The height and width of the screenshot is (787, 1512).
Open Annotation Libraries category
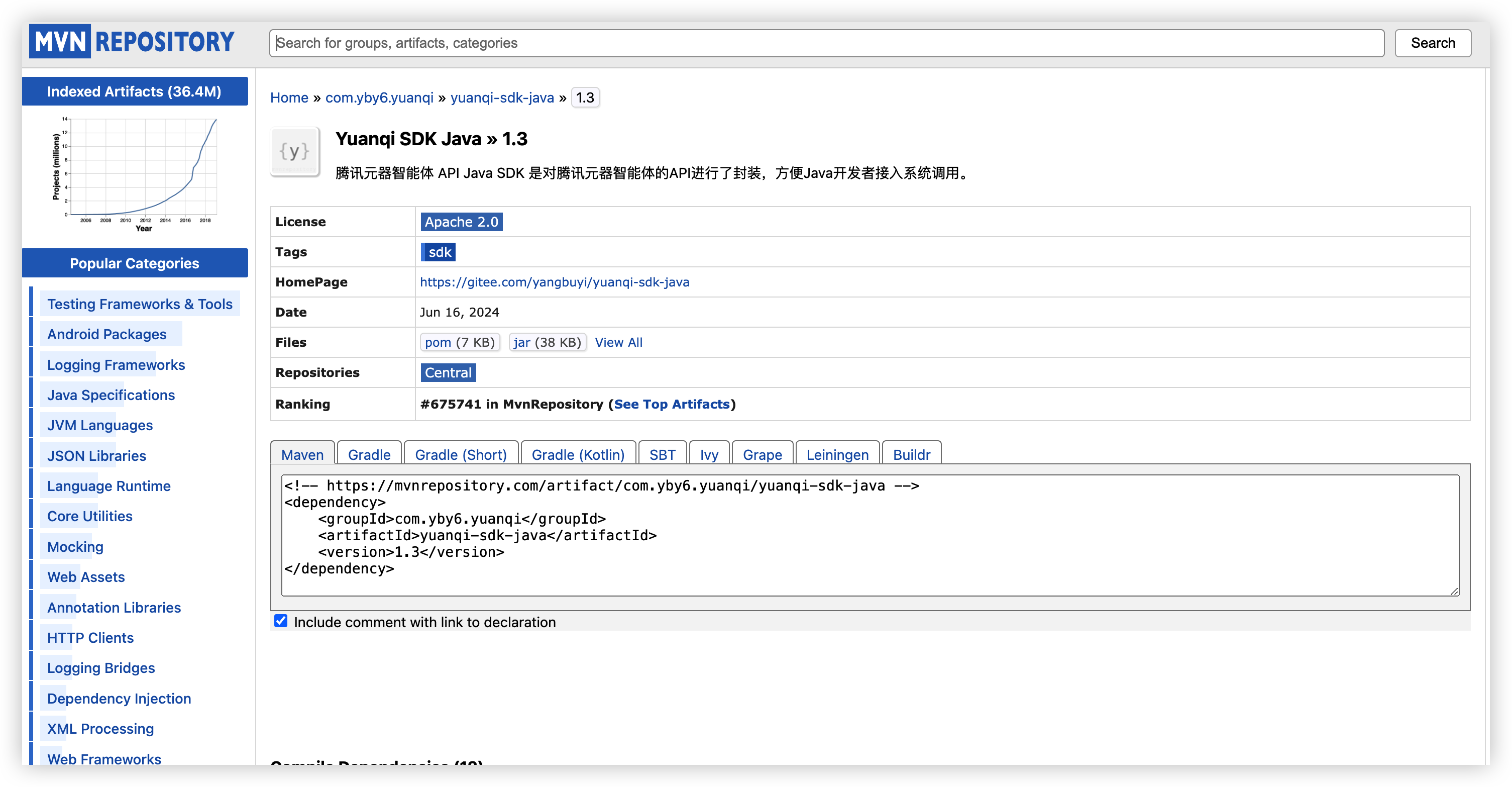pyautogui.click(x=114, y=607)
